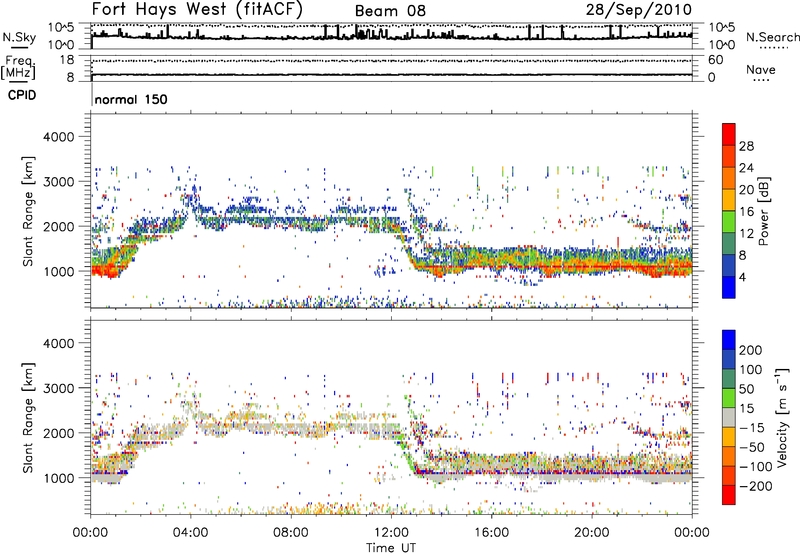Click the gray -15 to 15 Velocity color segment
The width and height of the screenshot is (800, 554).
point(729,417)
